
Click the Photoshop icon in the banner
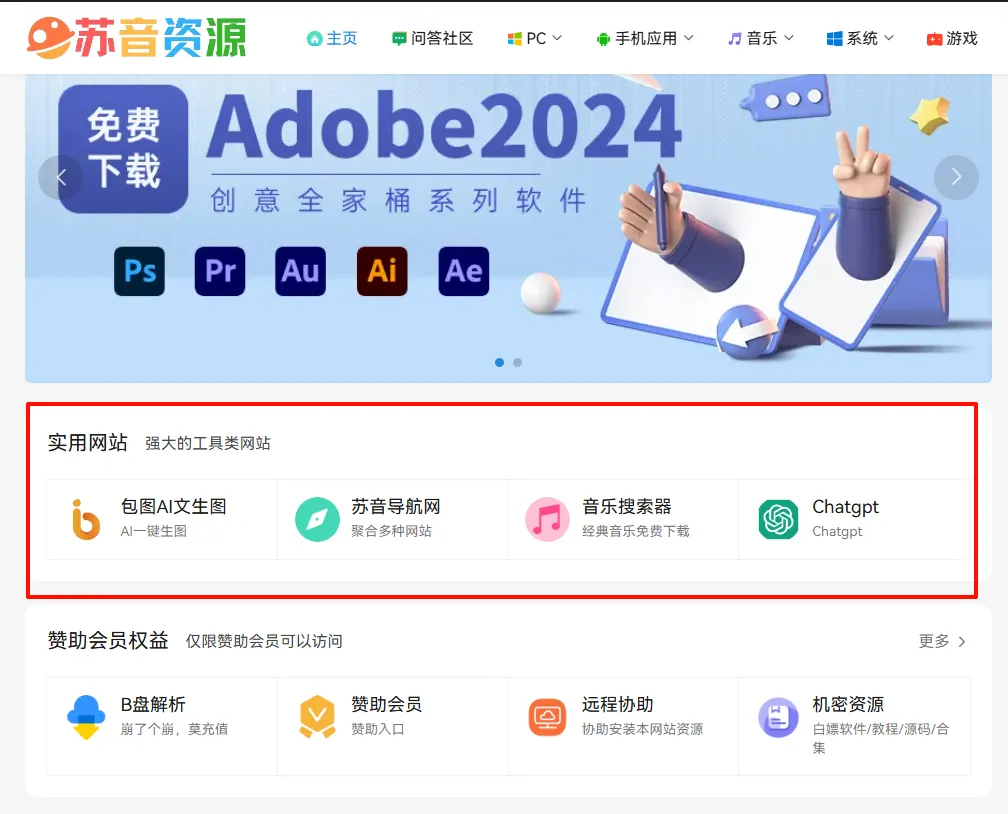139,271
